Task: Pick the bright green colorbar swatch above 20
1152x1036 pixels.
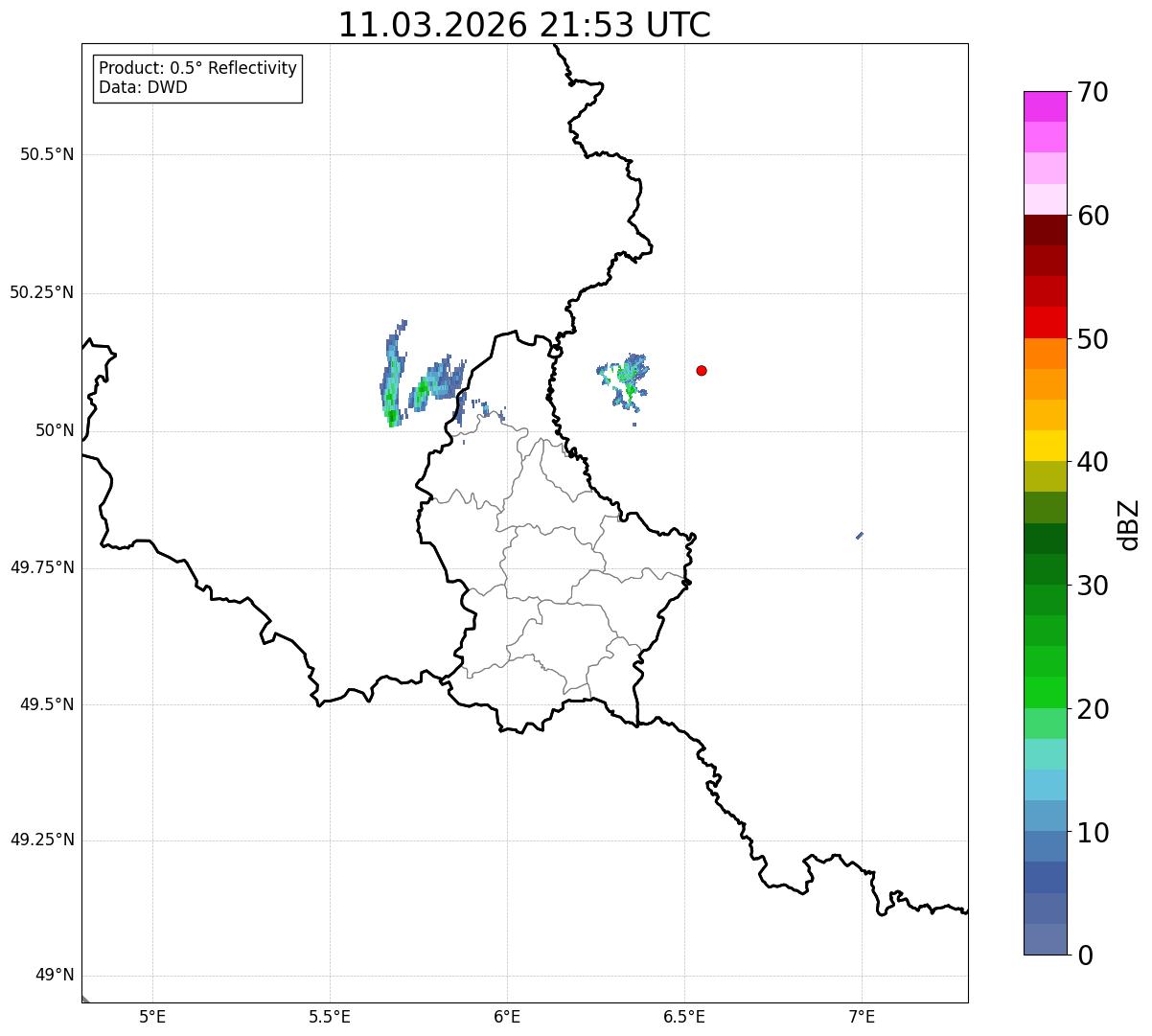Action: (x=1045, y=693)
